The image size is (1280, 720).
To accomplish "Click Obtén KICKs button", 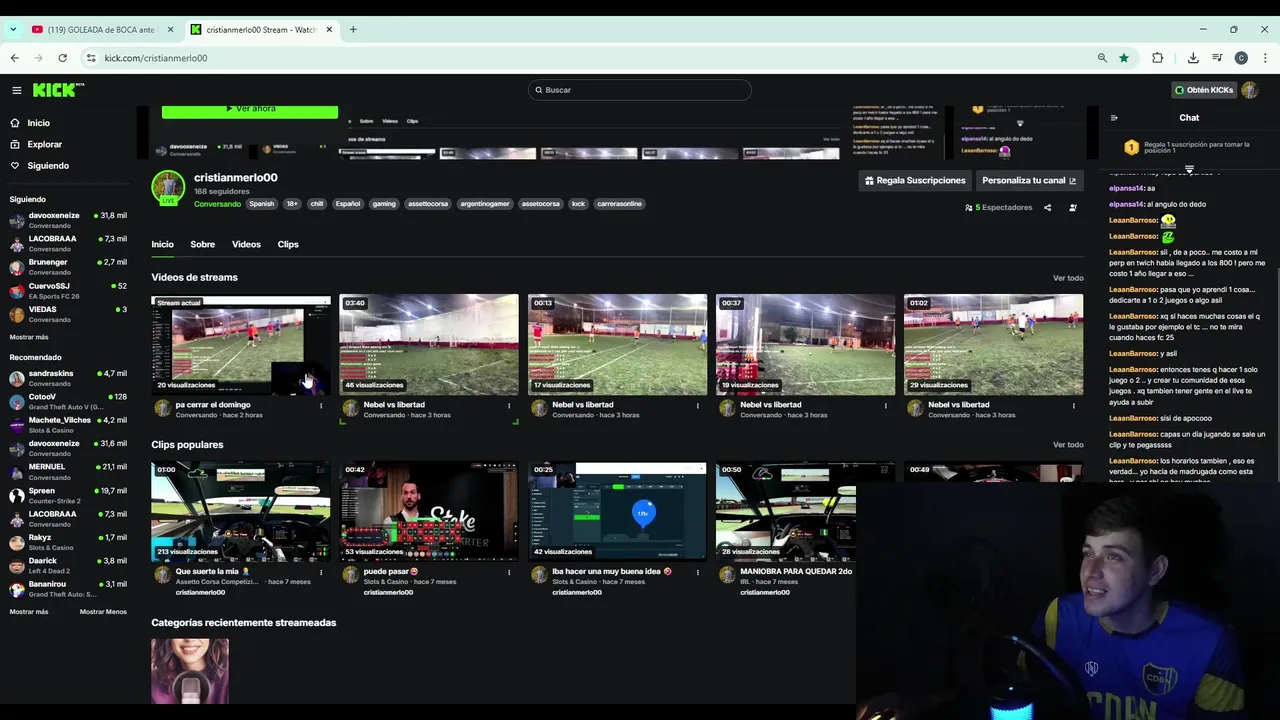I will (1204, 90).
